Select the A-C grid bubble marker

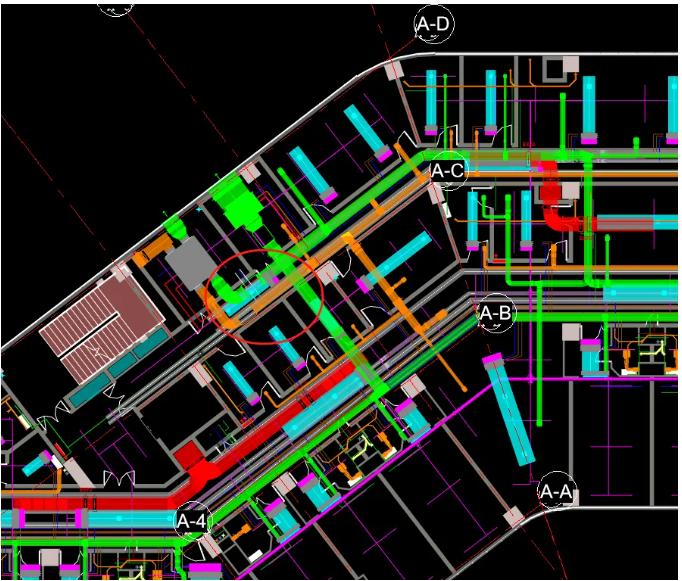[x=448, y=170]
